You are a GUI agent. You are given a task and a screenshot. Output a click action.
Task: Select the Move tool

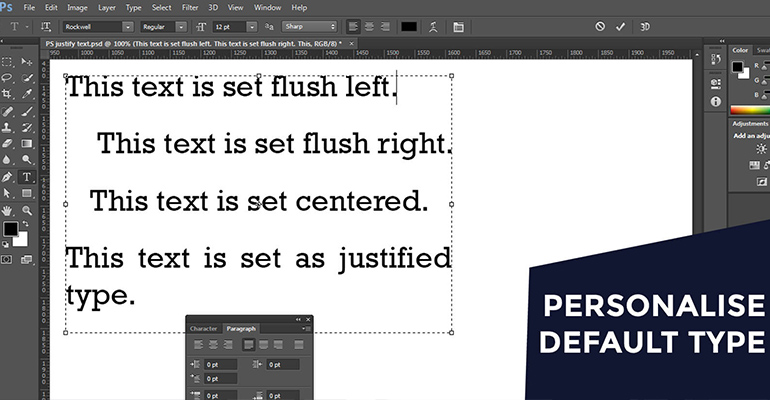tap(27, 62)
